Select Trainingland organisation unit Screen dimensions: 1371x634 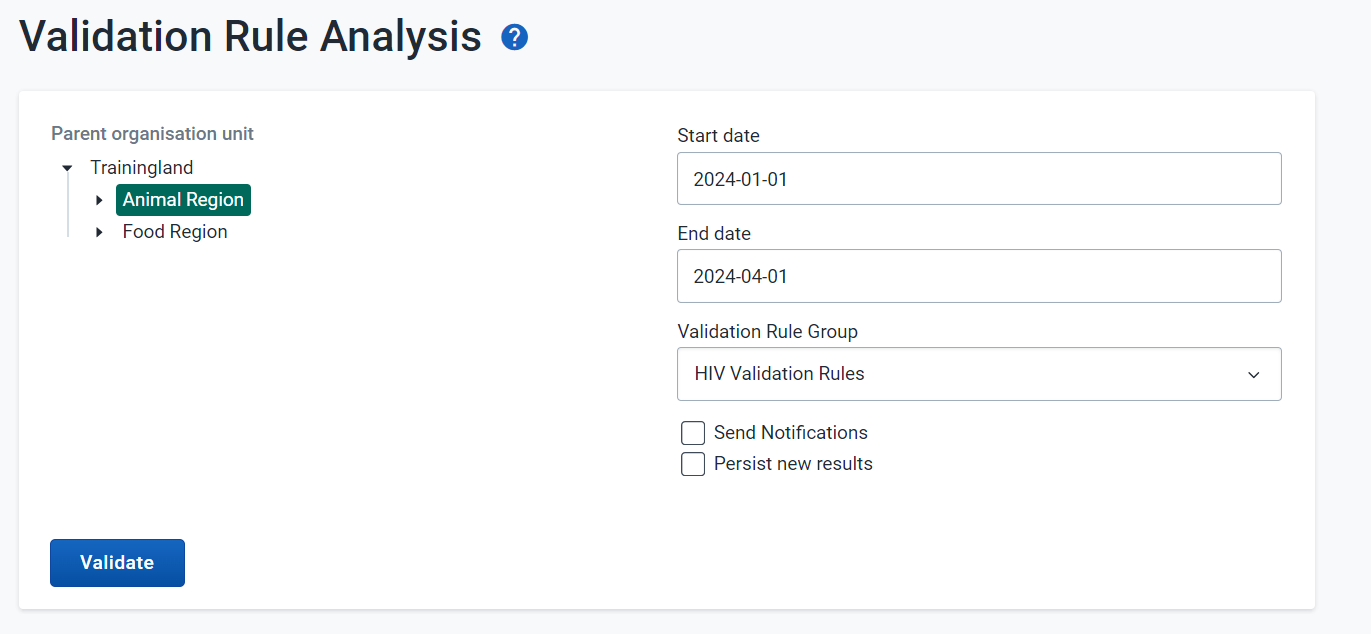[x=142, y=168]
